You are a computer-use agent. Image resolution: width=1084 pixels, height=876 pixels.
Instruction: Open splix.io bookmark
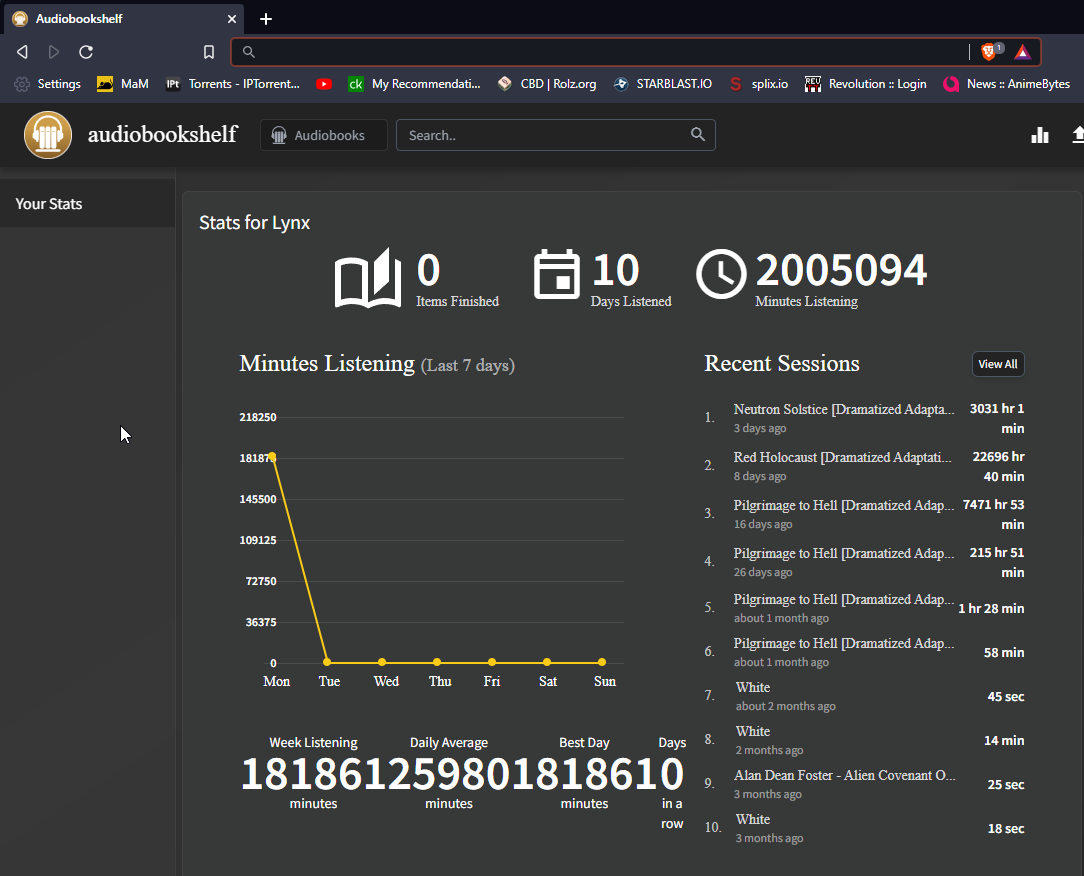pos(759,84)
